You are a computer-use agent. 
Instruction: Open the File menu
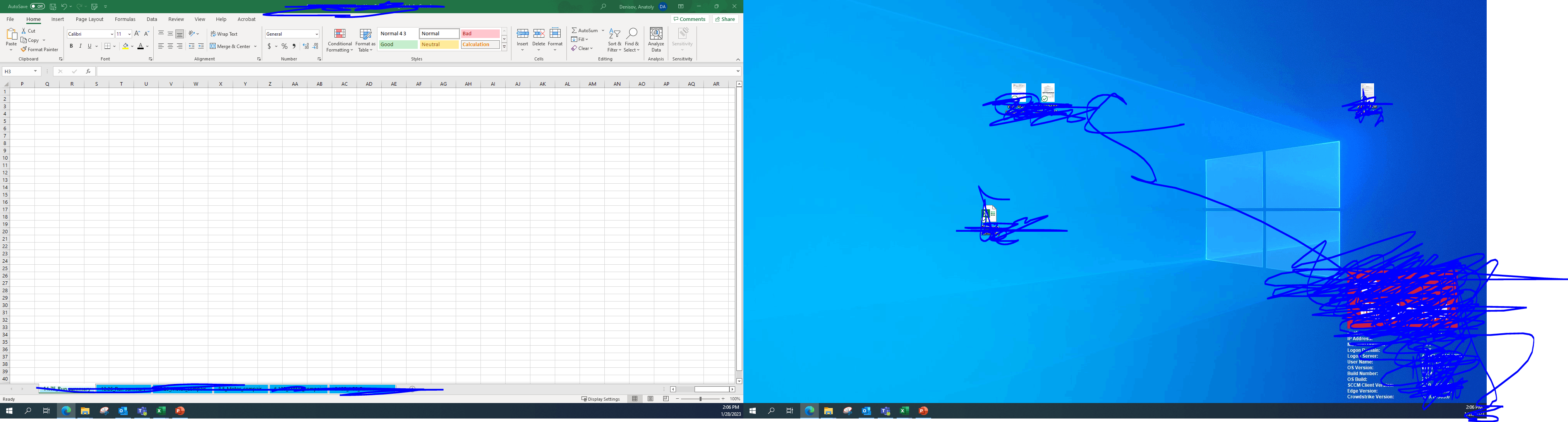10,19
